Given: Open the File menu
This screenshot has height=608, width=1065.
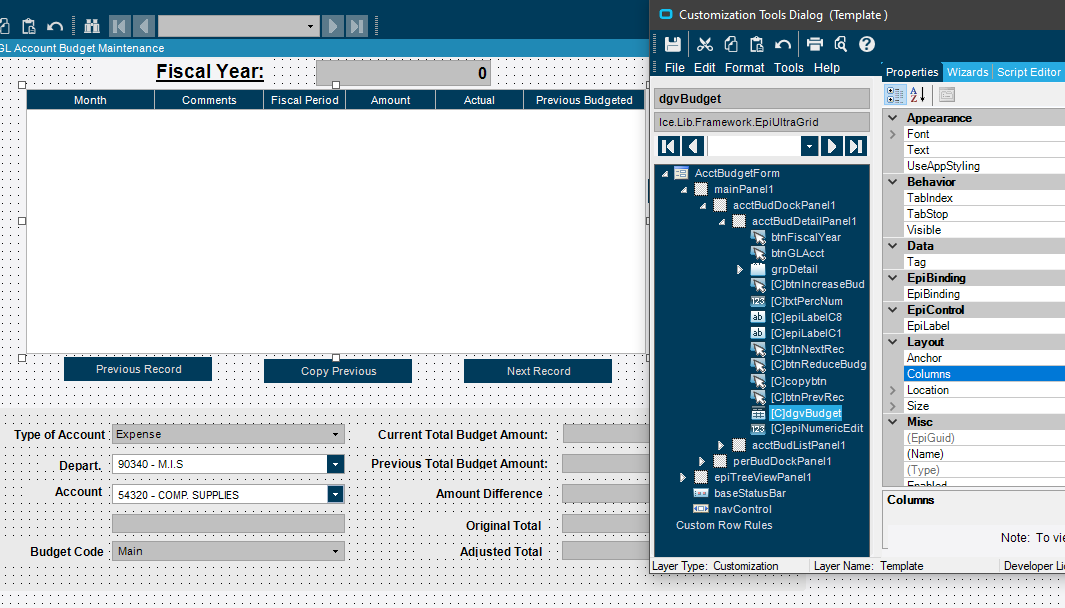Looking at the screenshot, I should tap(674, 67).
